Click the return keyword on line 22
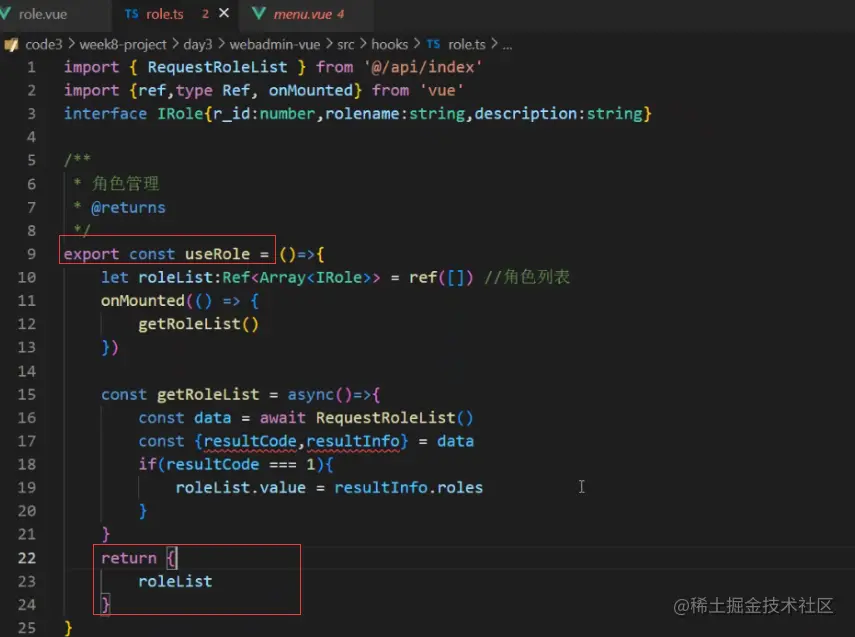The image size is (855, 637). coord(129,558)
